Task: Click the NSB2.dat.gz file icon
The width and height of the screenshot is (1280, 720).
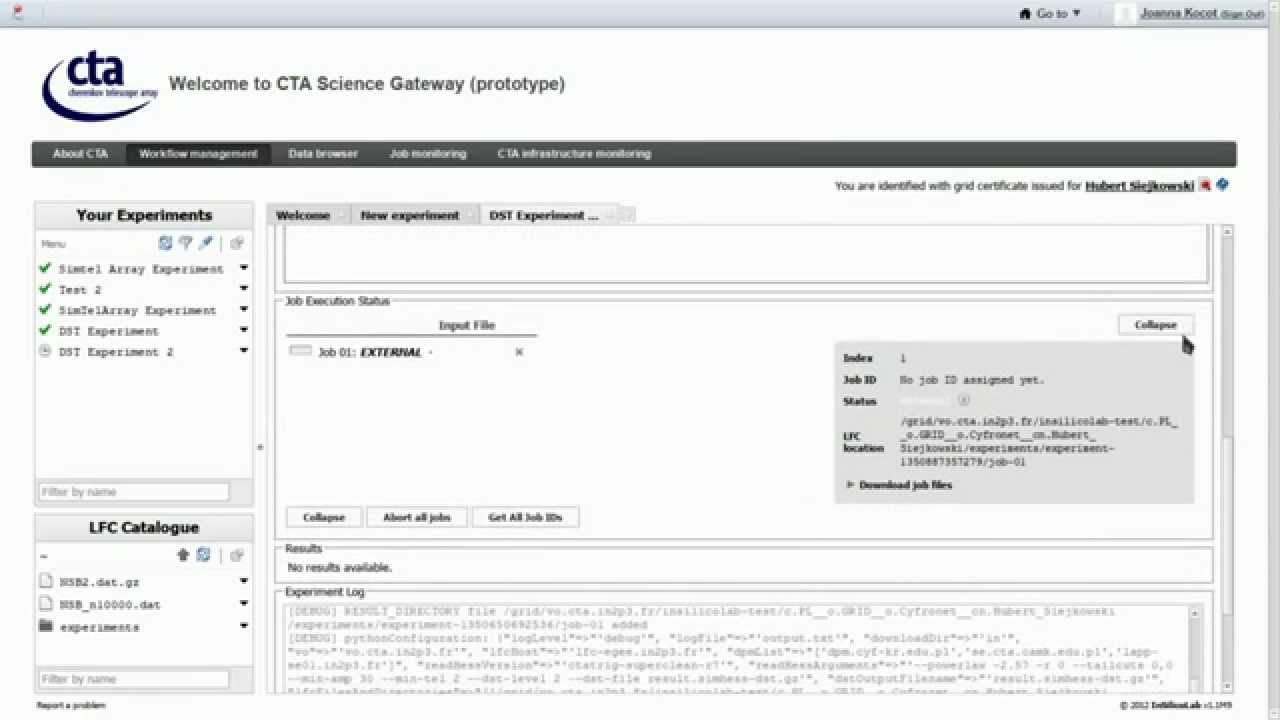Action: pyautogui.click(x=45, y=581)
